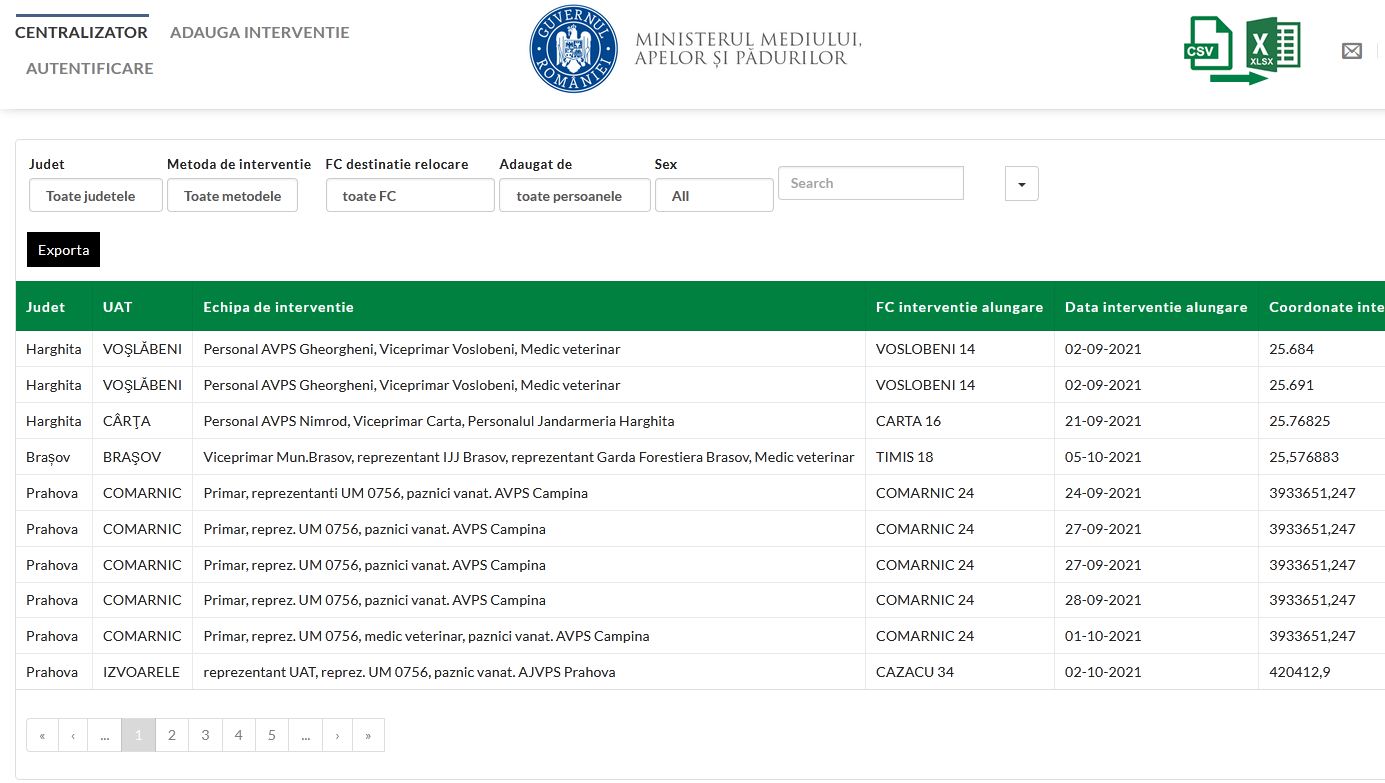The image size is (1385, 783).
Task: Go to page 3 in pagination
Action: [205, 735]
